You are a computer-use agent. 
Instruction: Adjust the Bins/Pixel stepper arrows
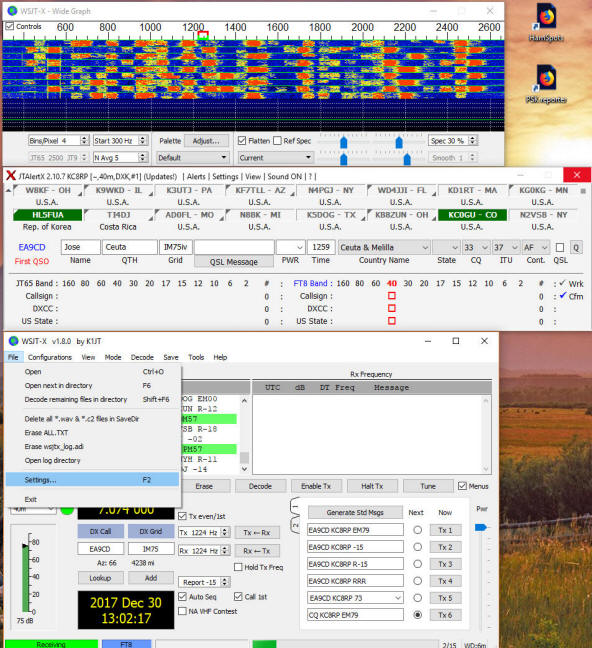click(84, 141)
